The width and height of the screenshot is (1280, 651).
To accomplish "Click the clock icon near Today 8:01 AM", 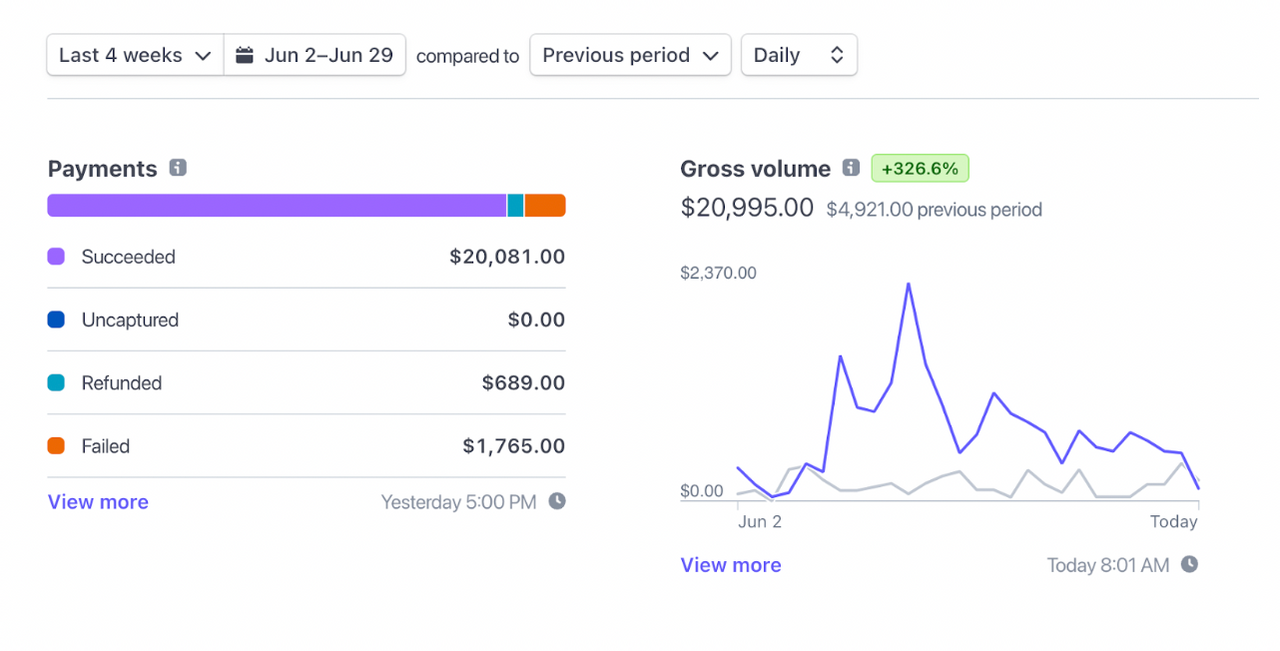I will (1190, 564).
